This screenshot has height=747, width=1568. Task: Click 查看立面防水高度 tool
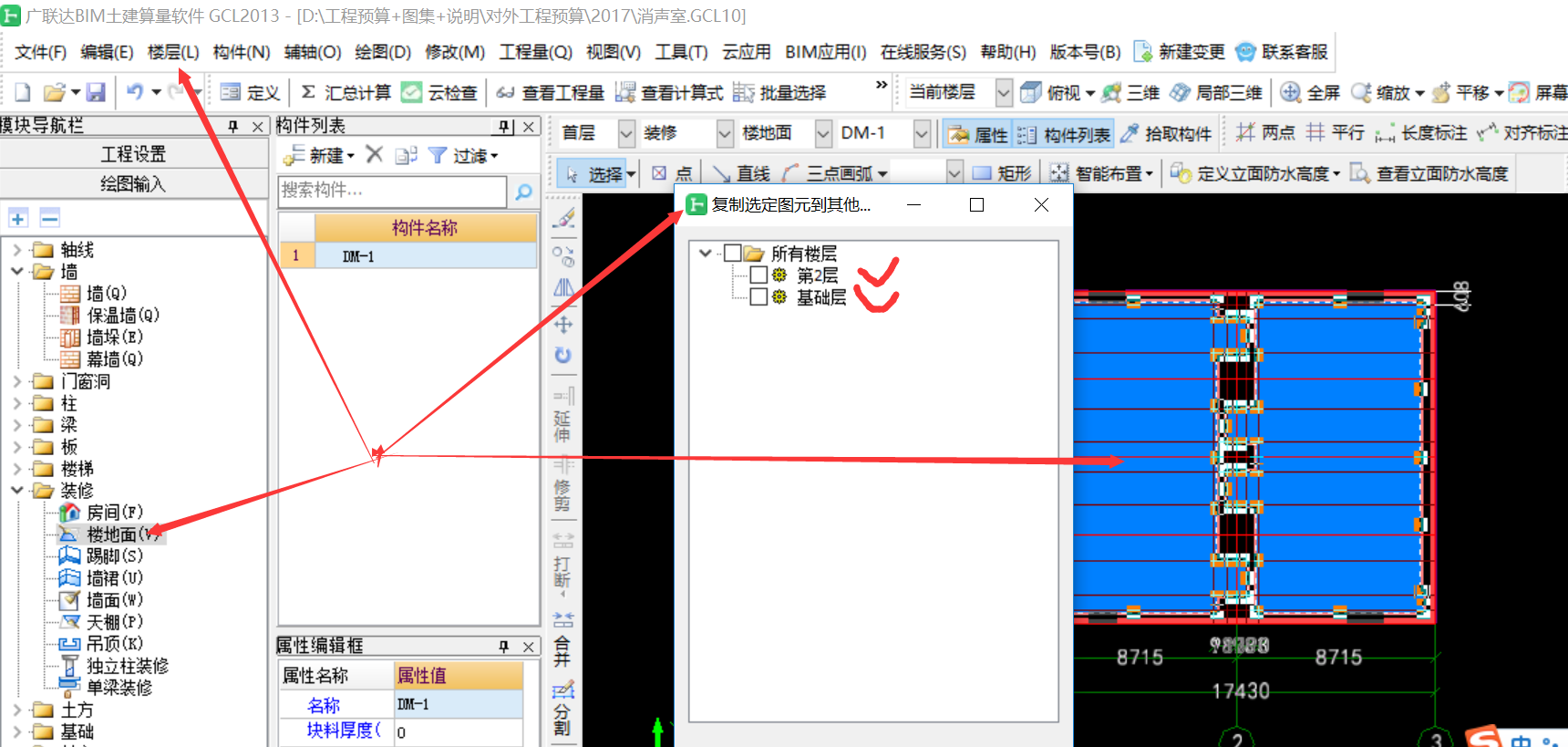click(x=1429, y=173)
